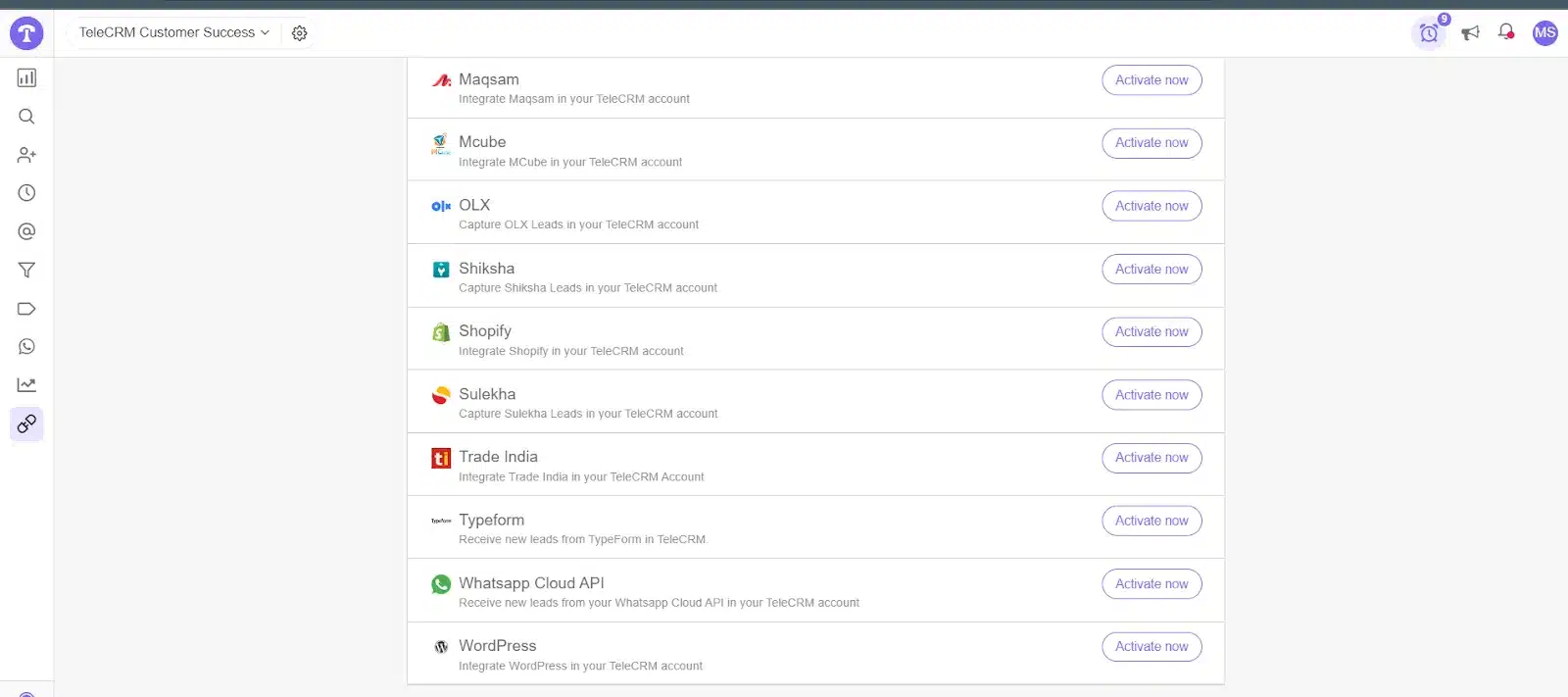
Task: Click Activate now for WordPress
Action: coord(1151,647)
